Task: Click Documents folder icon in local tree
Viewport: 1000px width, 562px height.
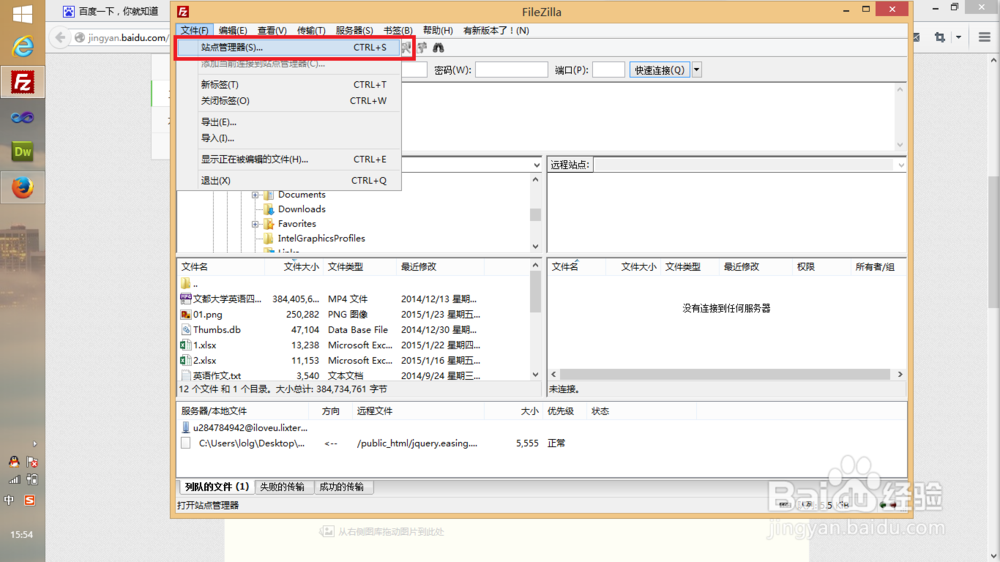Action: tap(268, 195)
